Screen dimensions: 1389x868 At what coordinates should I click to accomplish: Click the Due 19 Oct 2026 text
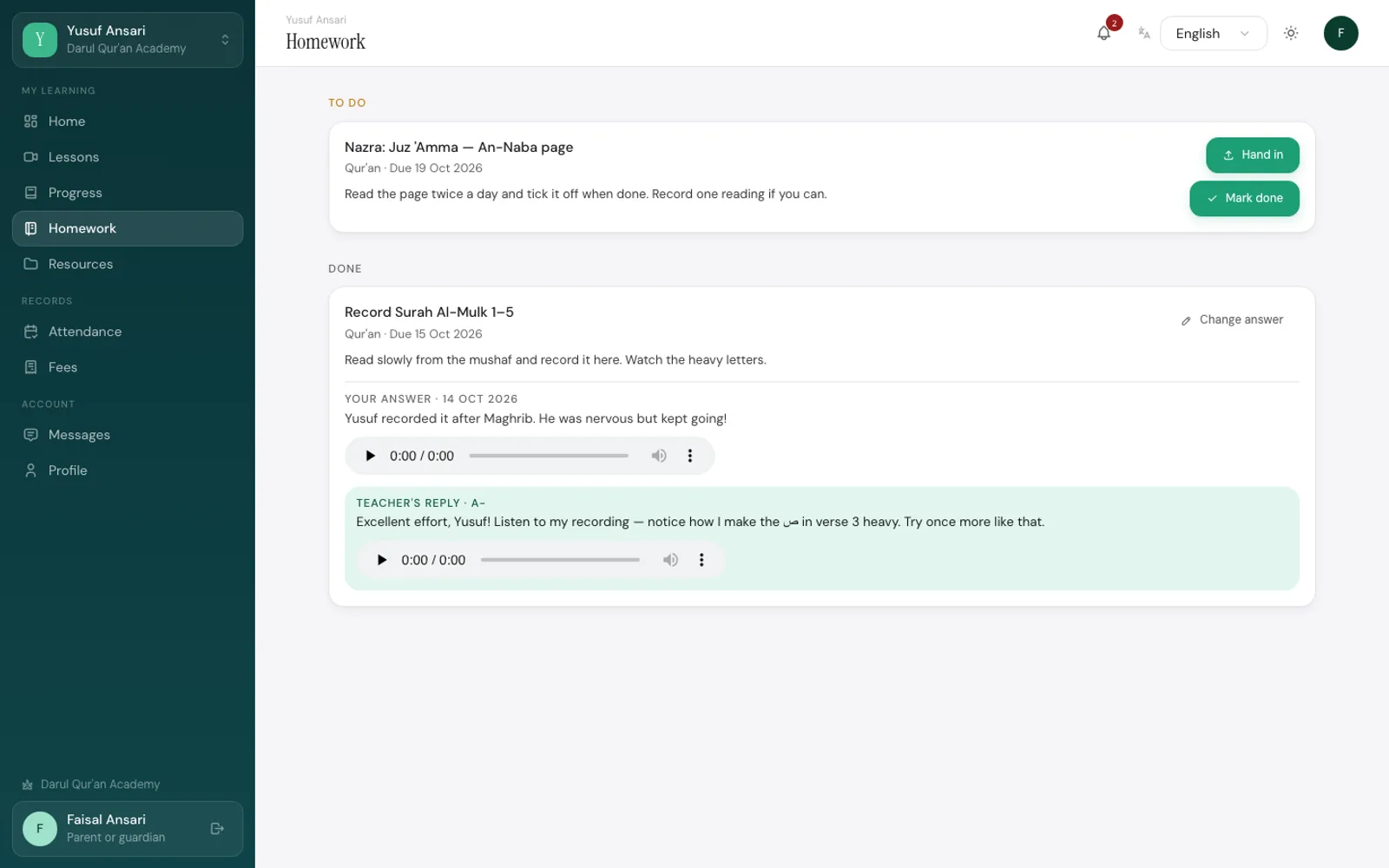pyautogui.click(x=436, y=168)
